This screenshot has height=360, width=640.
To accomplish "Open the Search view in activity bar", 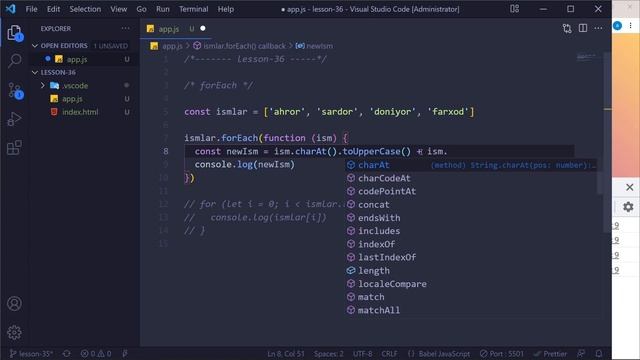I will (x=14, y=60).
